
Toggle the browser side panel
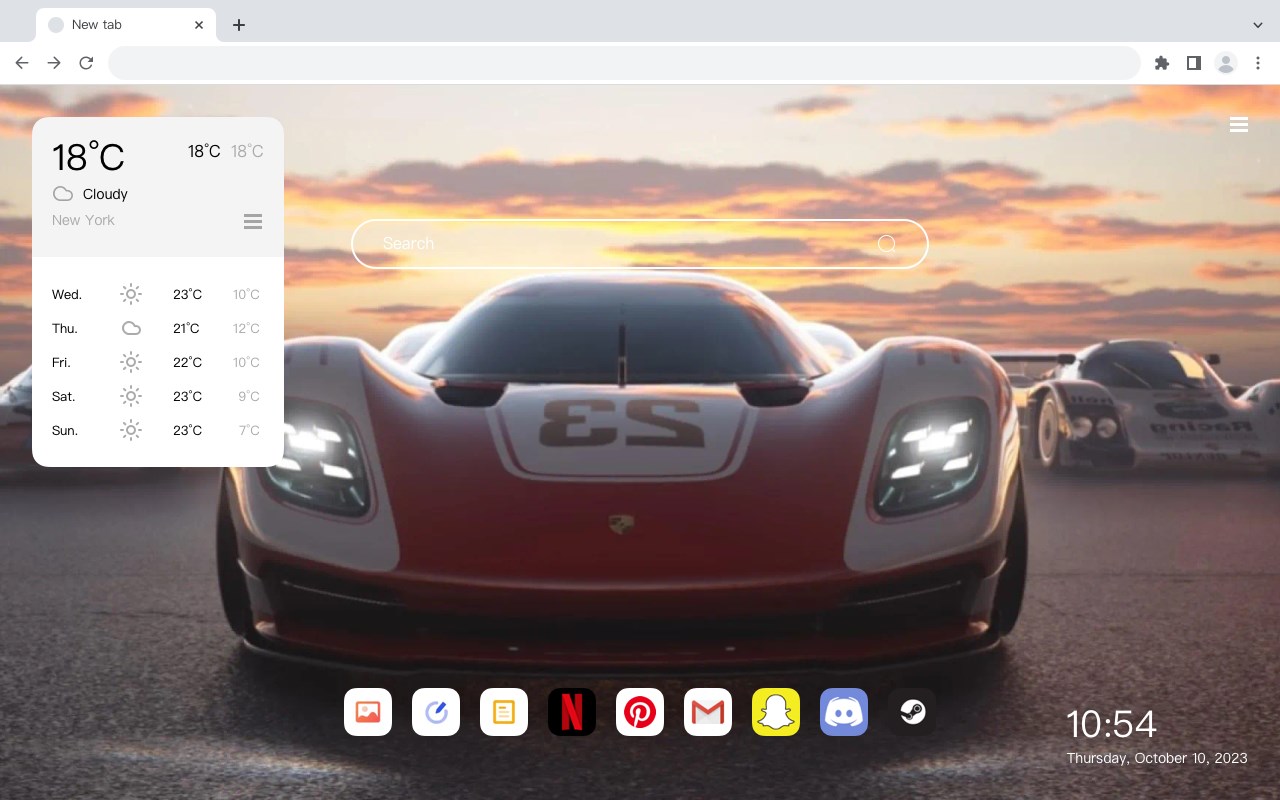tap(1194, 63)
